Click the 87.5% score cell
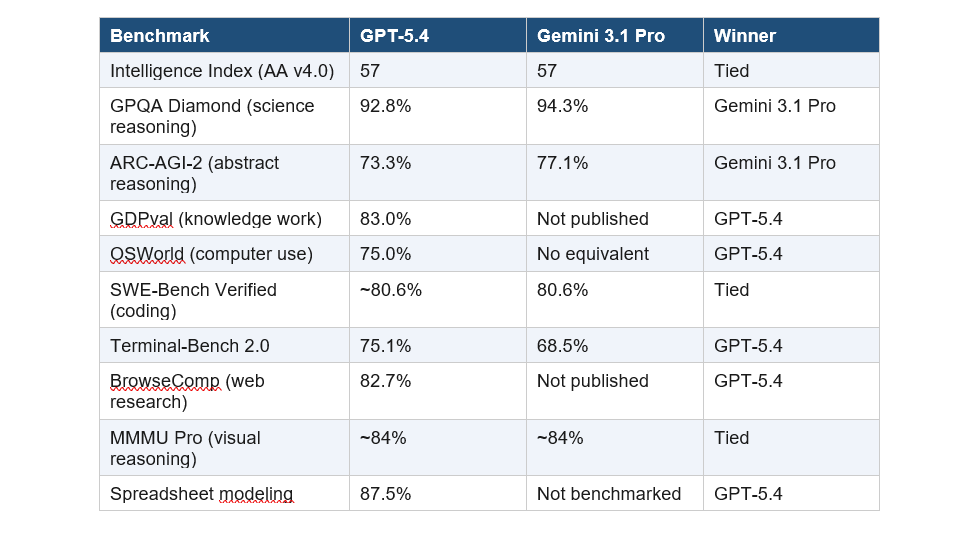957x538 pixels. tap(385, 494)
